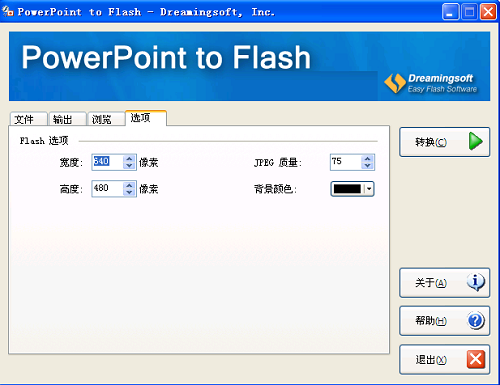This screenshot has height=385, width=500.
Task: Increase JPEG 质量 with up arrow
Action: (367, 159)
